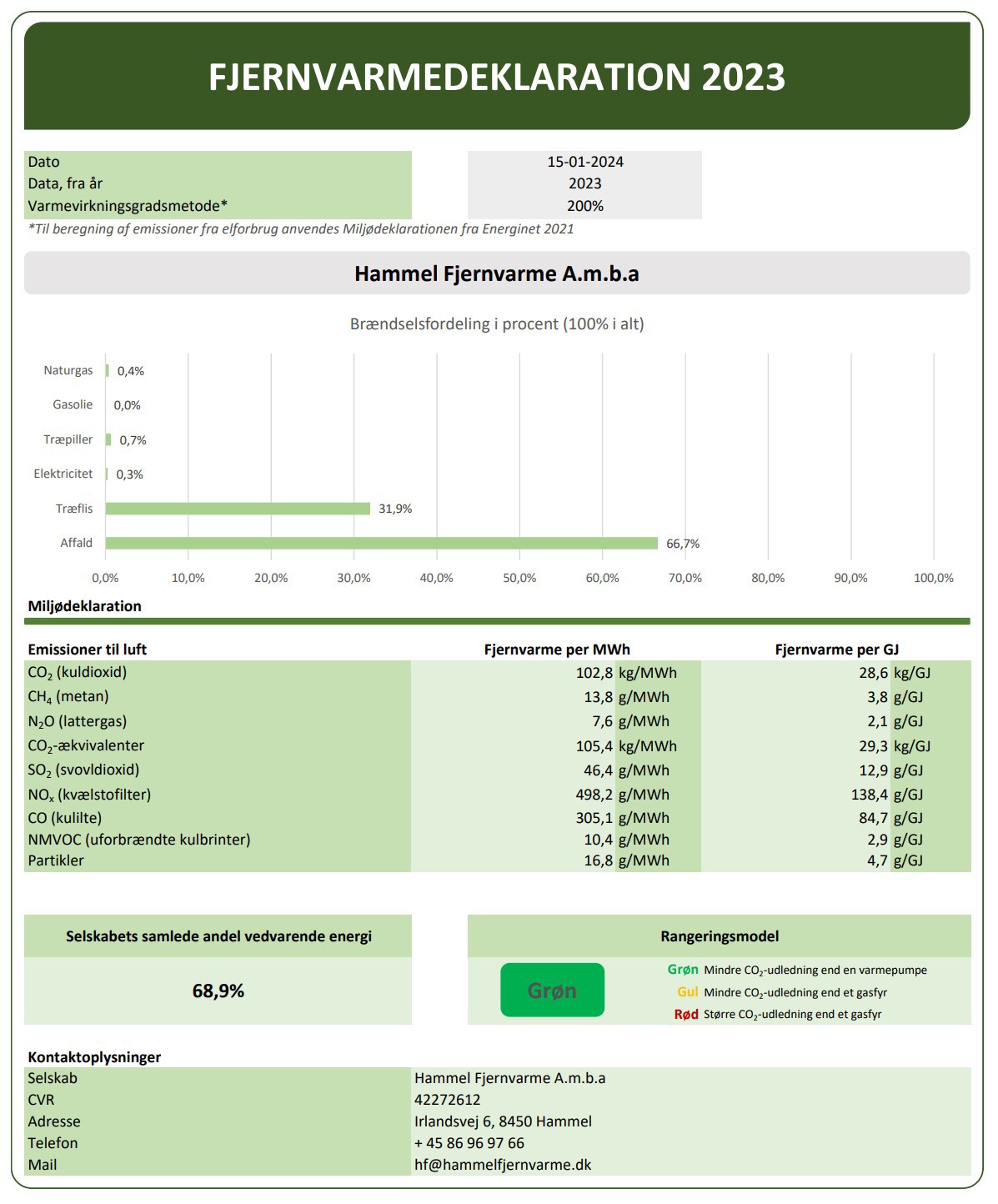Select the "CO (kulilte)" row label
The width and height of the screenshot is (998, 1204).
click(65, 818)
